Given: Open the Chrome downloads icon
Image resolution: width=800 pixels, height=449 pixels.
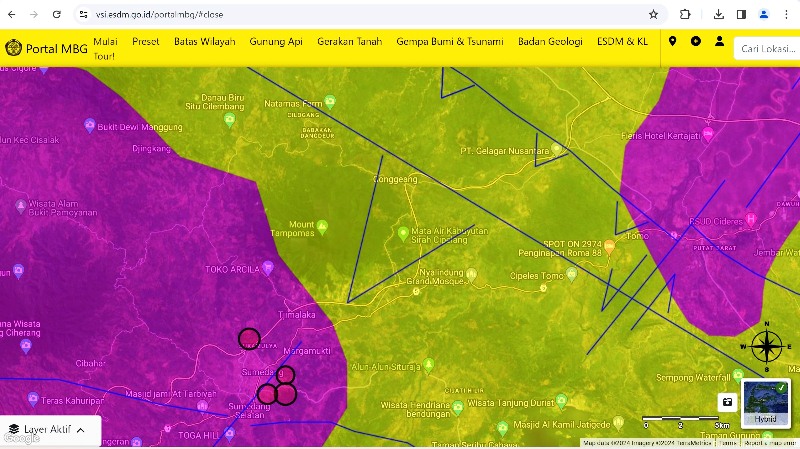Looking at the screenshot, I should [719, 14].
